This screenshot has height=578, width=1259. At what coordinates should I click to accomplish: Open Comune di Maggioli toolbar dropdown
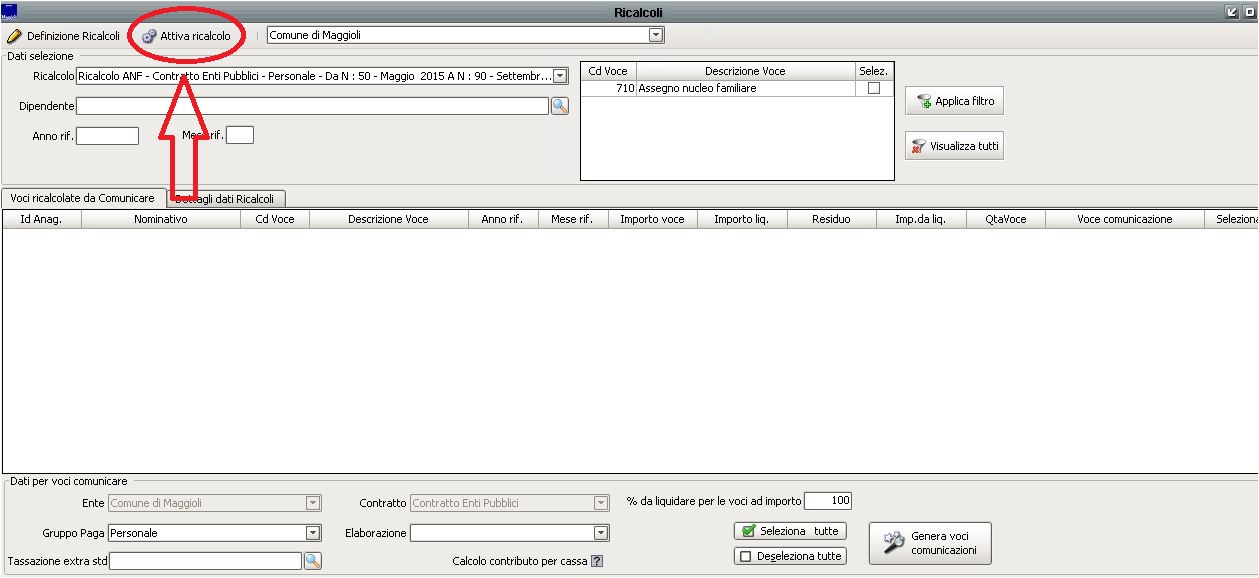coord(656,35)
